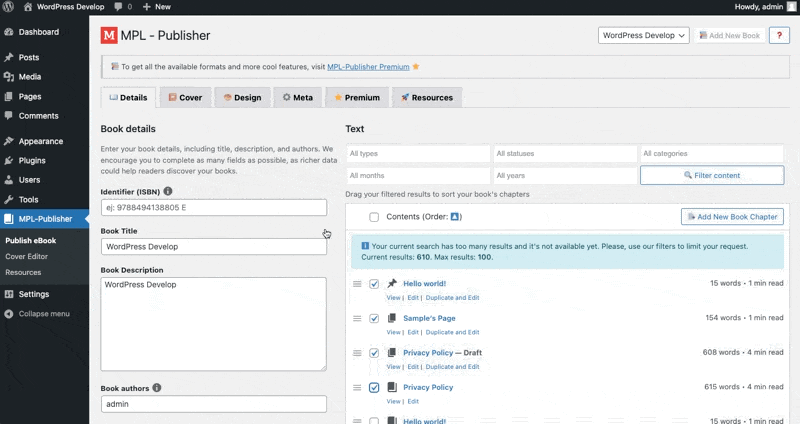Switch to the Design tab
The height and width of the screenshot is (424, 800).
(x=242, y=97)
